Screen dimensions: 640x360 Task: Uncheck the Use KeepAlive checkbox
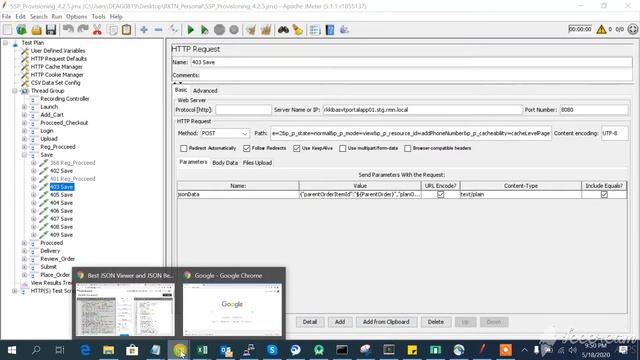(297, 148)
